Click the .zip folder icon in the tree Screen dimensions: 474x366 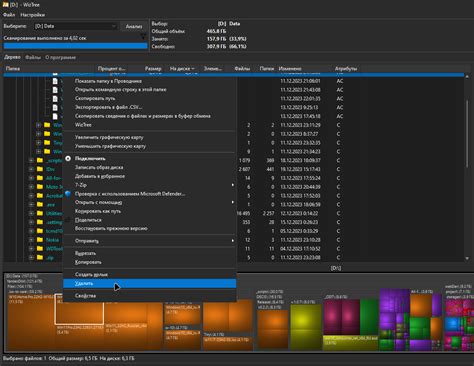[40, 257]
